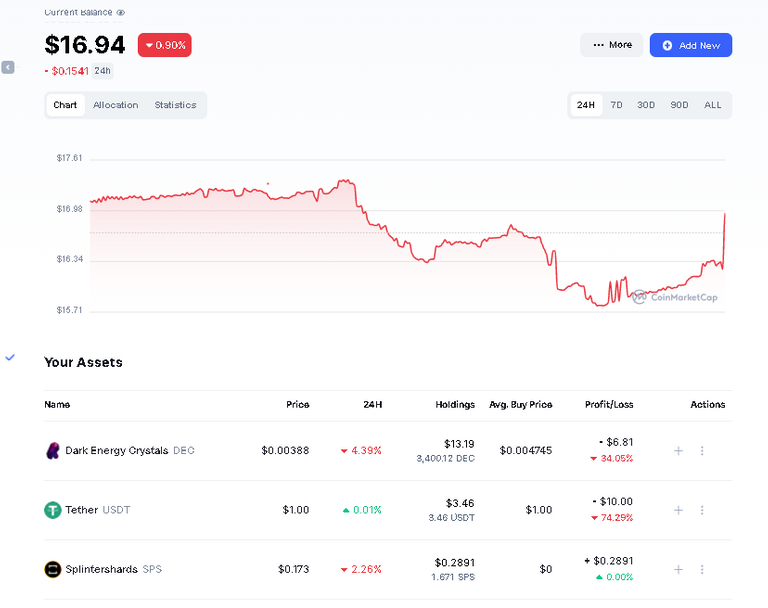
Task: Open Tether USDT asset page
Action: click(98, 510)
